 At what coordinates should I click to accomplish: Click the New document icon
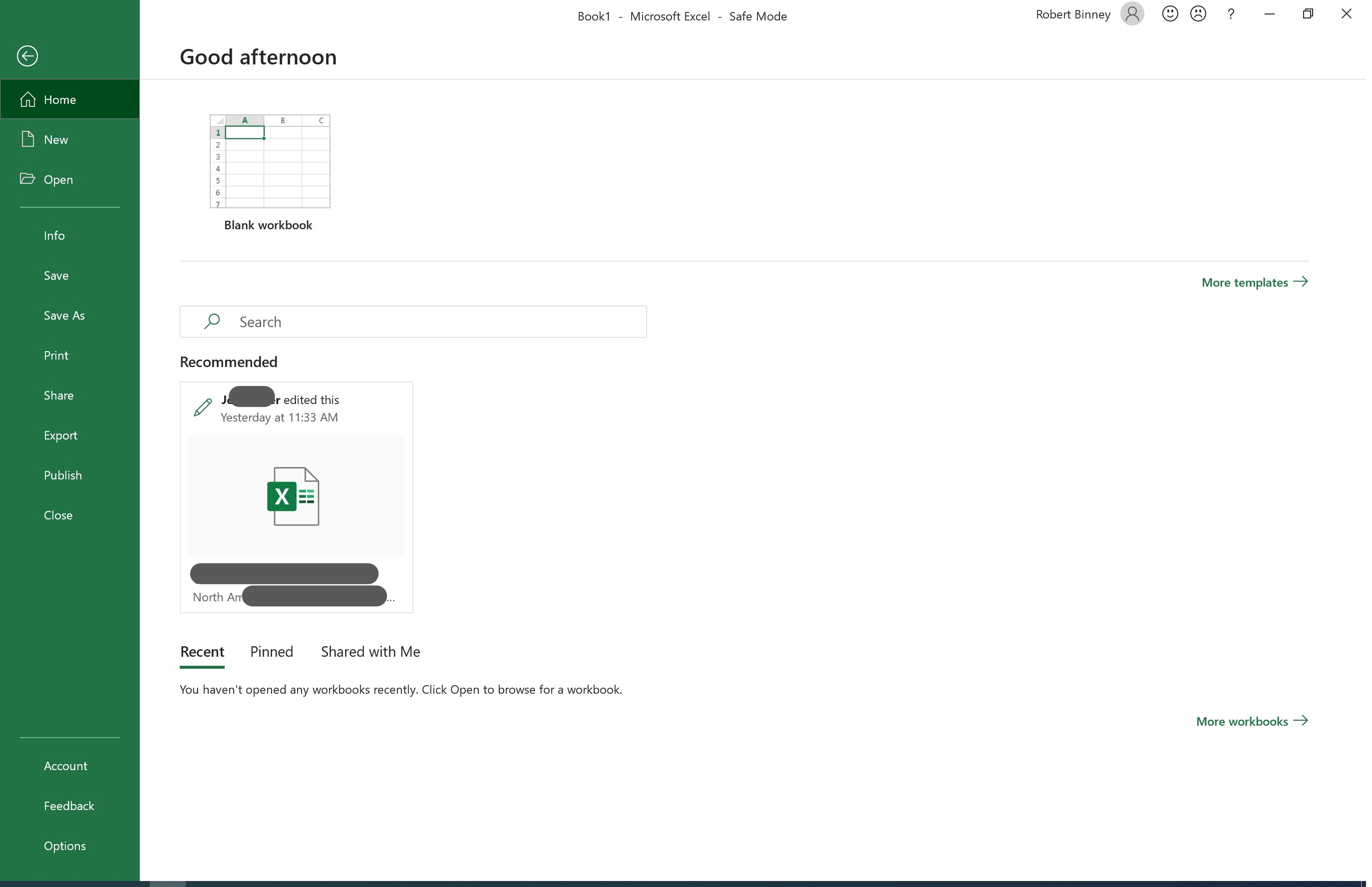(27, 139)
